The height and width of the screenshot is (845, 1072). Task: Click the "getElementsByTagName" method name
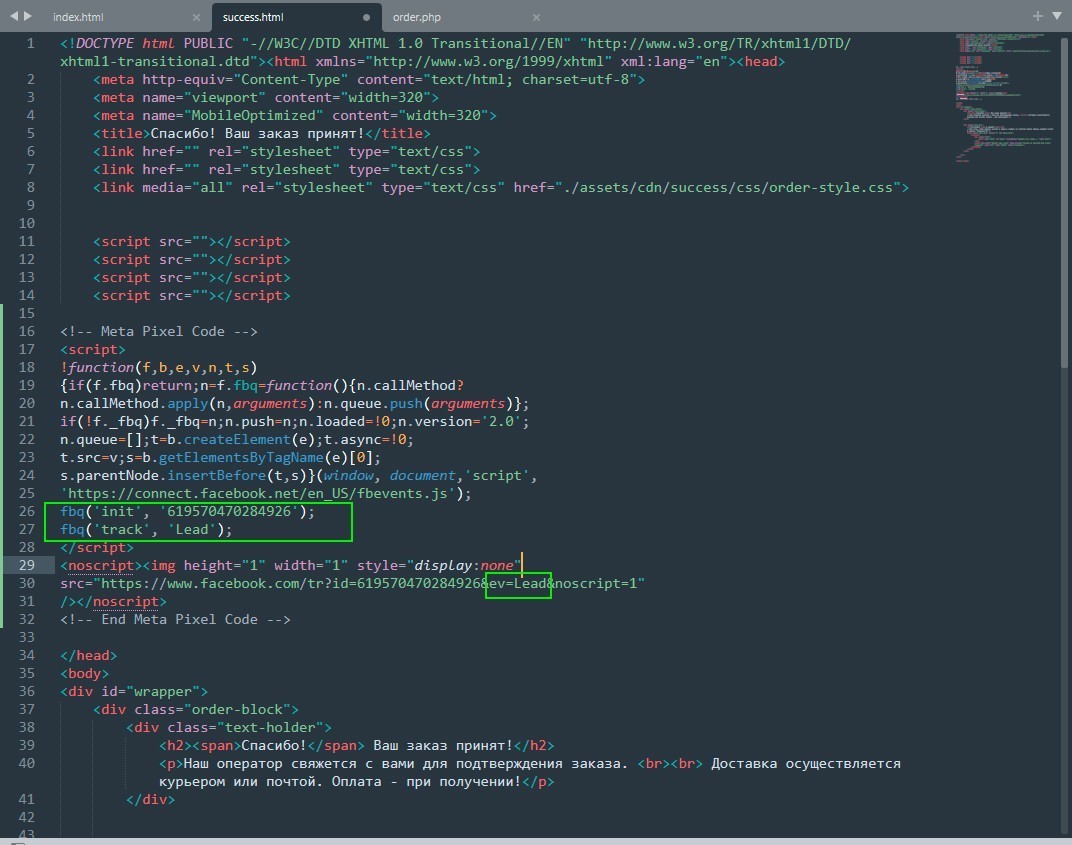click(241, 457)
